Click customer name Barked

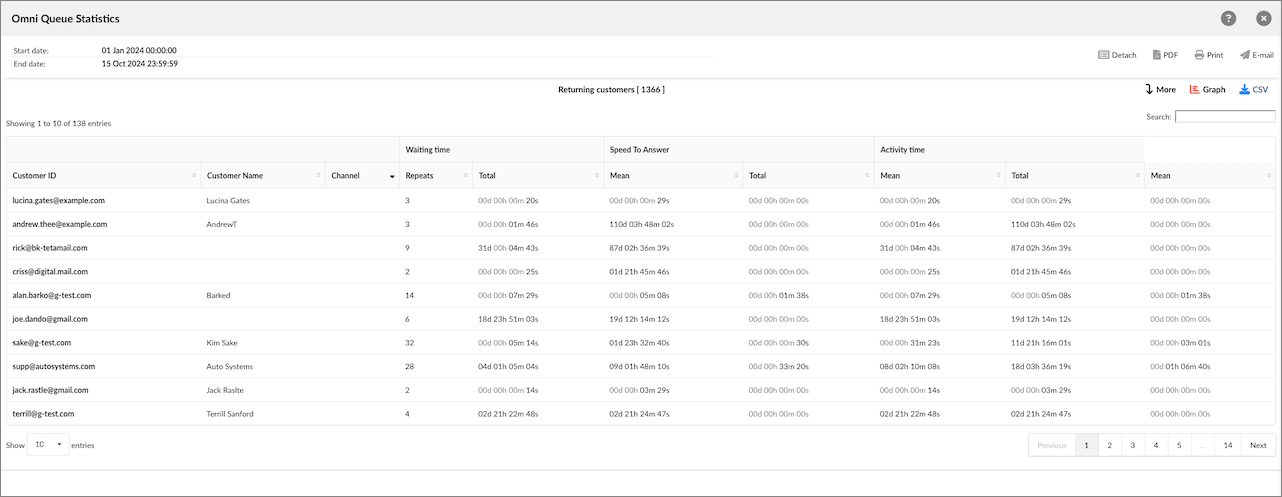coord(218,295)
